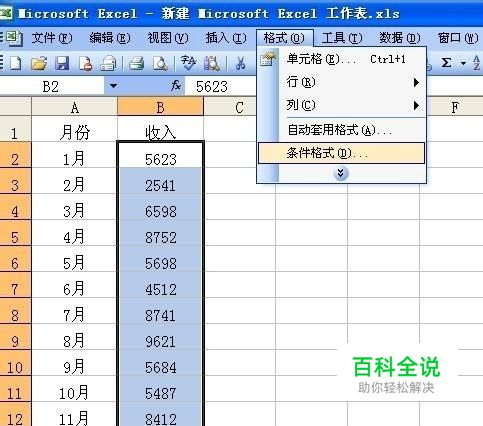Viewport: 483px width, 426px height.
Task: Click the Name Box showing B2
Action: (x=52, y=86)
